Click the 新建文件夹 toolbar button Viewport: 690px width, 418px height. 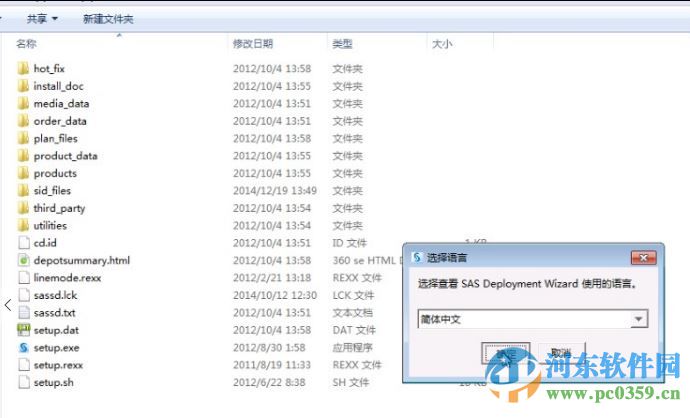click(x=108, y=19)
